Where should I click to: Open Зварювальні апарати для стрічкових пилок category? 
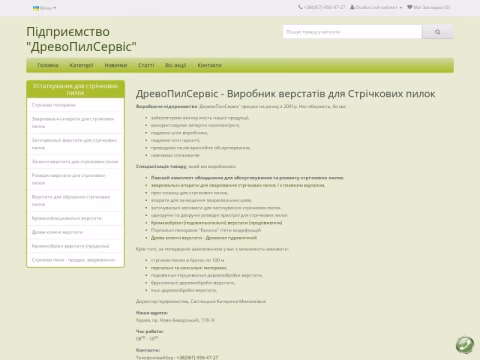(x=75, y=123)
